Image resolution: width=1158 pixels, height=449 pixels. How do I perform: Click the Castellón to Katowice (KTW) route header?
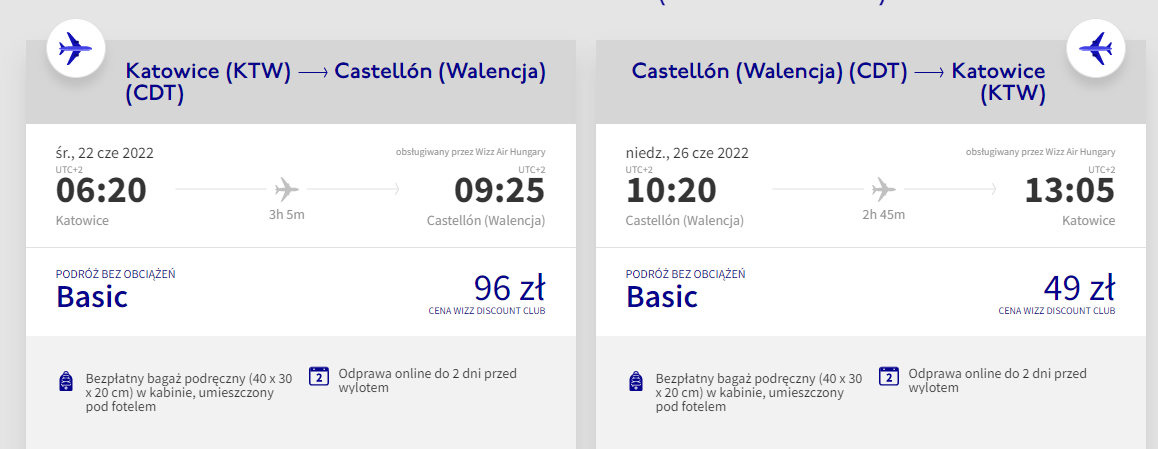838,82
